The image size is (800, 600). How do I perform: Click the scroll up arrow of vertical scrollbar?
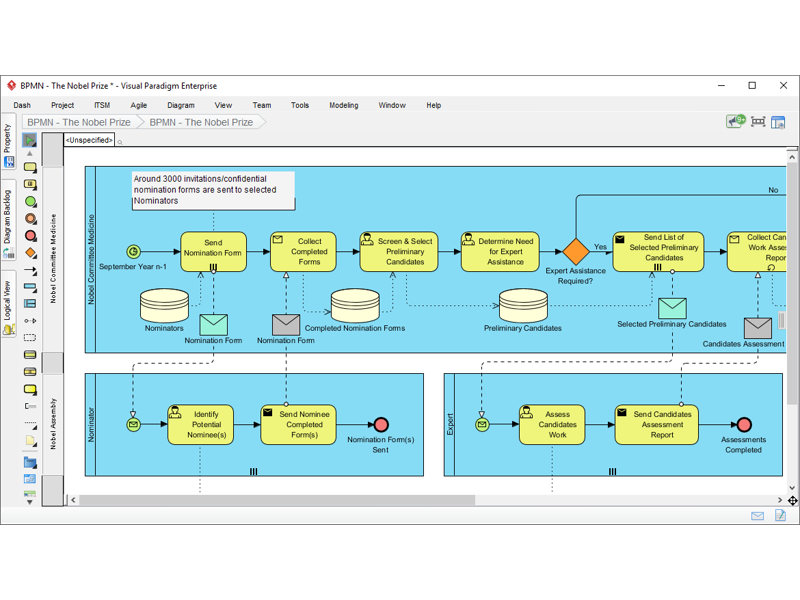(792, 157)
